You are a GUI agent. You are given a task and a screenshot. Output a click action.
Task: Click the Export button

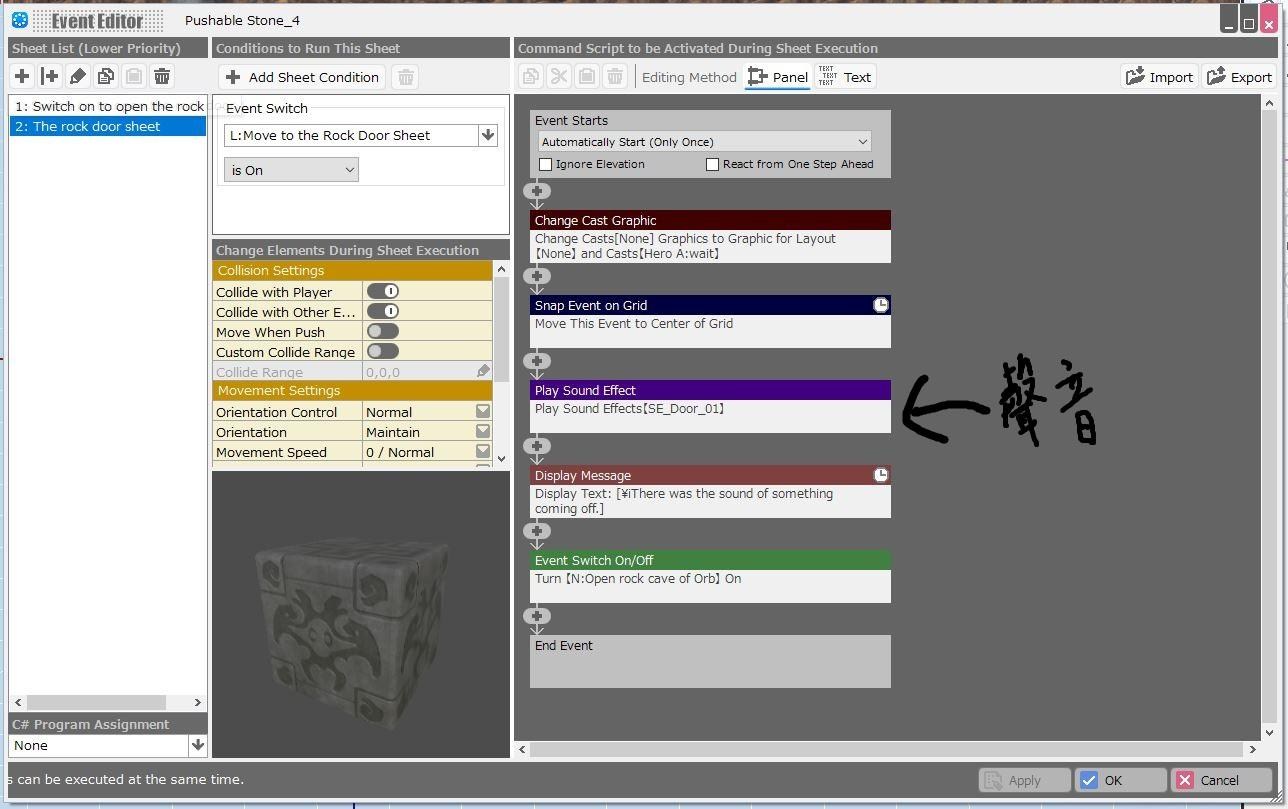tap(1239, 77)
